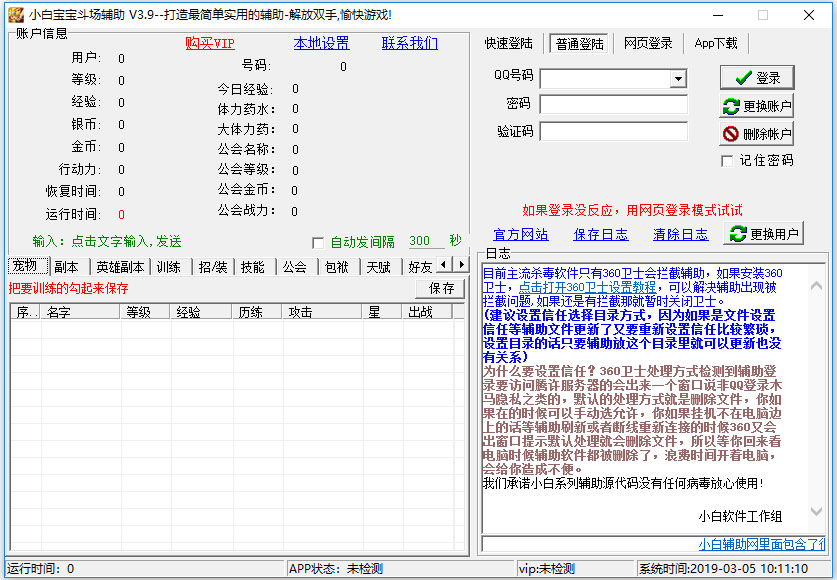The height and width of the screenshot is (580, 837).
Task: Open the QQ号码 dropdown list
Action: [x=678, y=78]
